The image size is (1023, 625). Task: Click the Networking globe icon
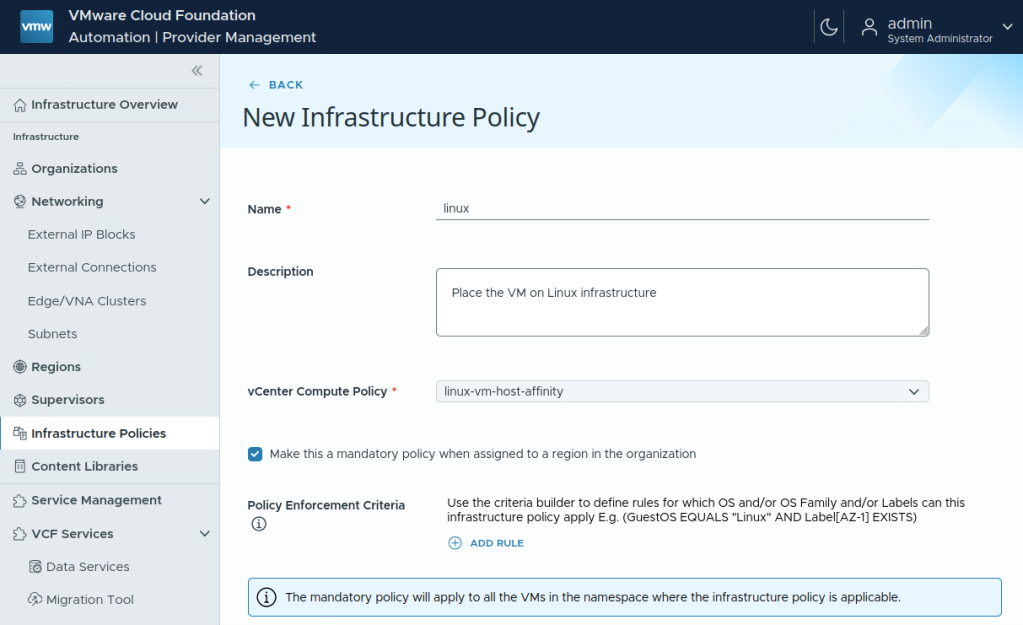(20, 202)
